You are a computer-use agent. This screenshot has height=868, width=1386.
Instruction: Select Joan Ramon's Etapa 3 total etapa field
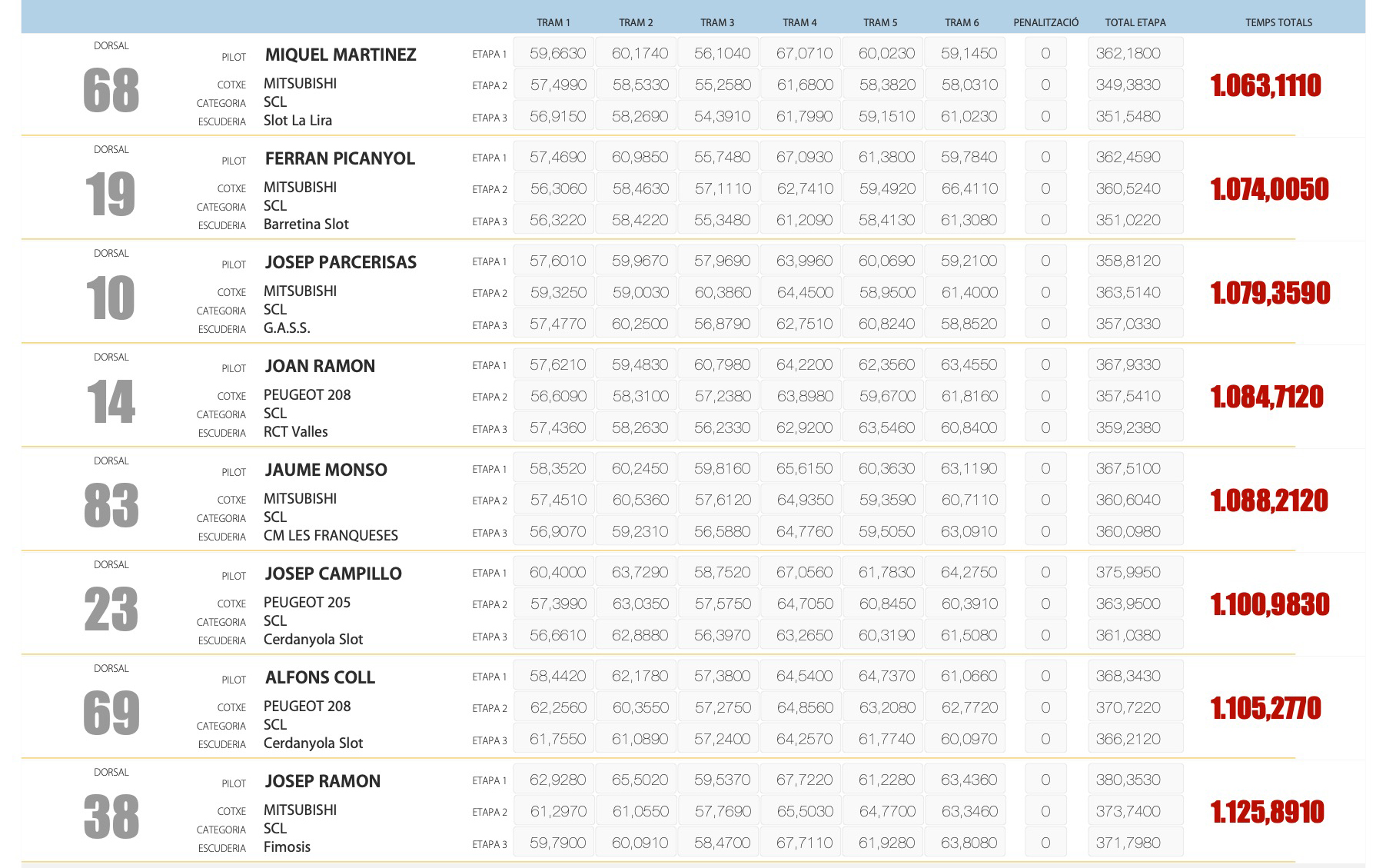(1135, 427)
